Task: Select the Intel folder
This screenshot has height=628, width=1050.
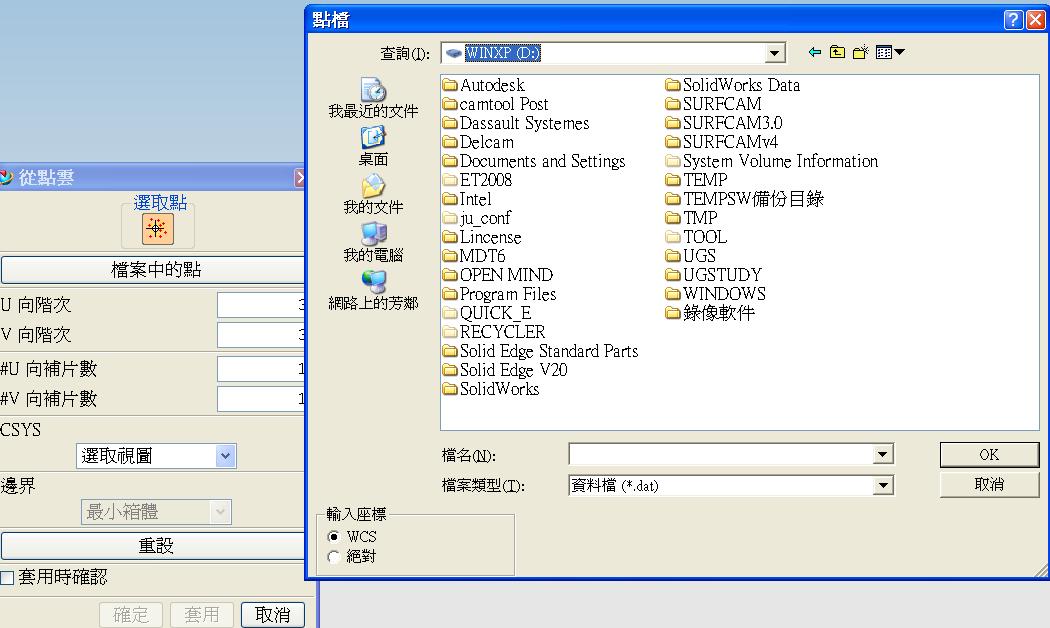Action: coord(467,199)
